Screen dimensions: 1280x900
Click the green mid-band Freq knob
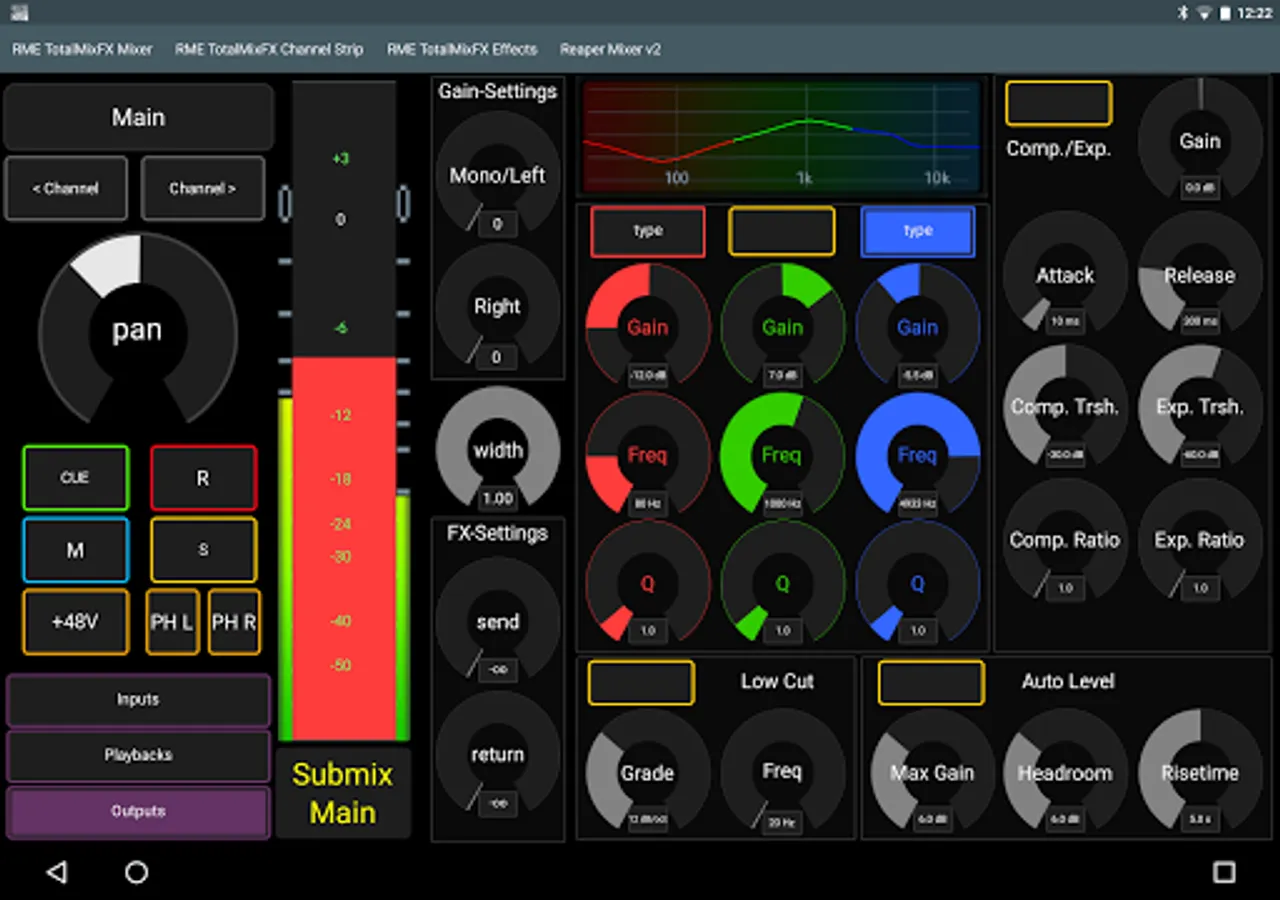point(782,455)
